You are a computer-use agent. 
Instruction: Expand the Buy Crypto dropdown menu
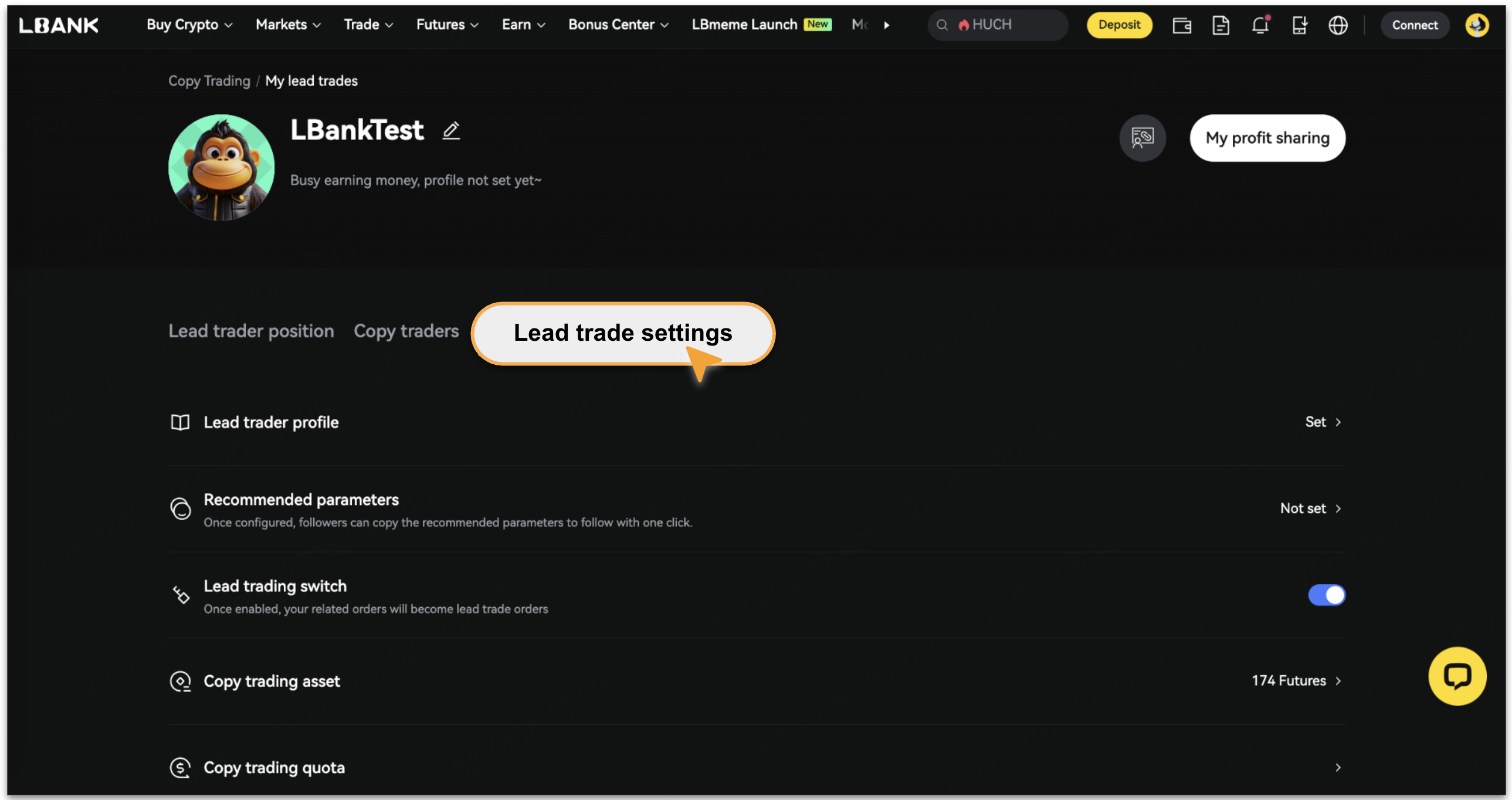pyautogui.click(x=189, y=25)
